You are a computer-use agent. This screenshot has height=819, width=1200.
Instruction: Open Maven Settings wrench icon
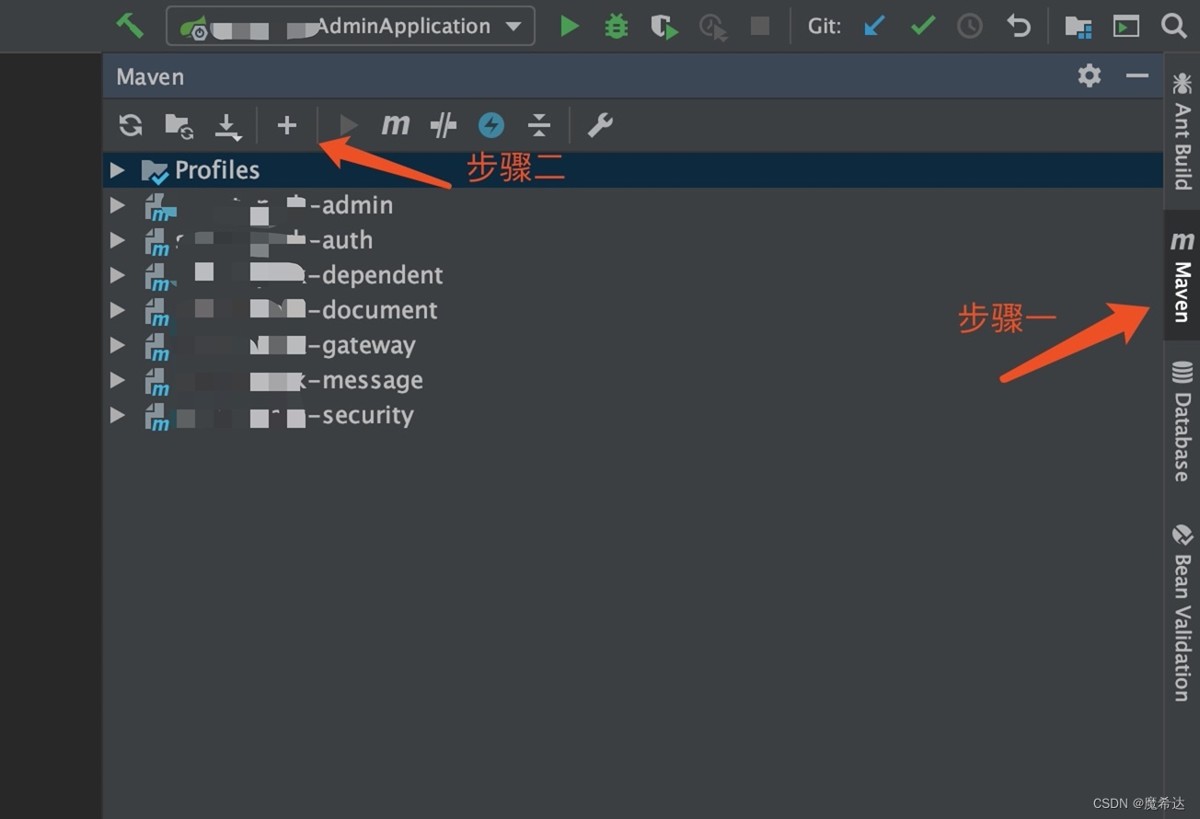click(600, 125)
